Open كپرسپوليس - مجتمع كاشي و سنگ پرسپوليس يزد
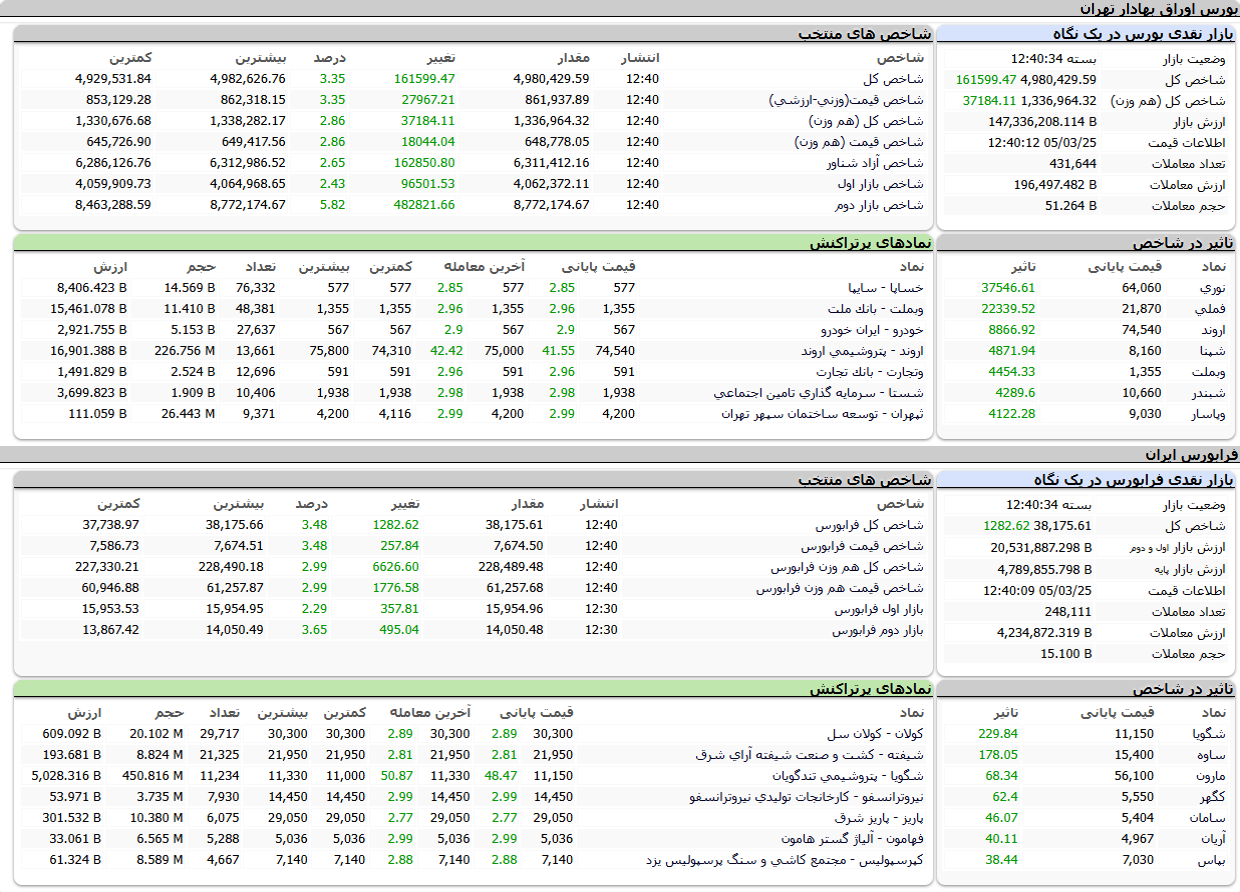This screenshot has height=892, width=1240. [785, 860]
